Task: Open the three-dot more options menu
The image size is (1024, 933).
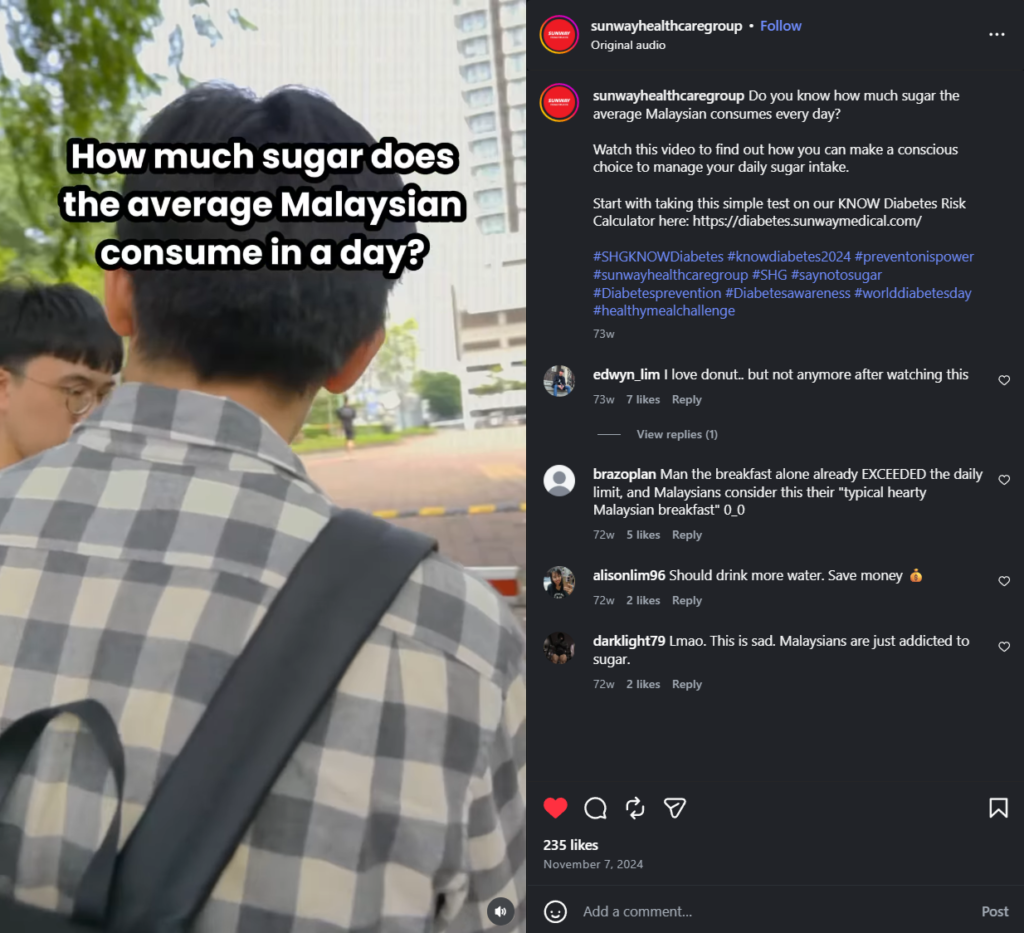Action: [x=997, y=34]
